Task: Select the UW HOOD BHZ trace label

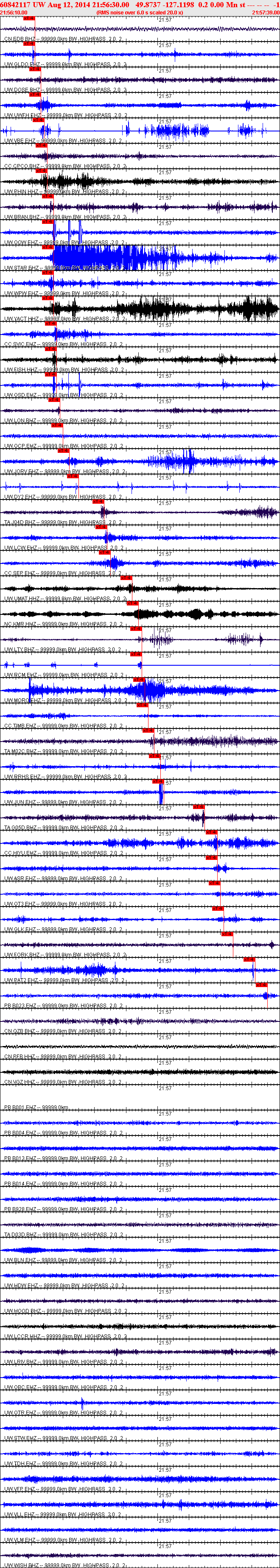Action: click(65, 1311)
